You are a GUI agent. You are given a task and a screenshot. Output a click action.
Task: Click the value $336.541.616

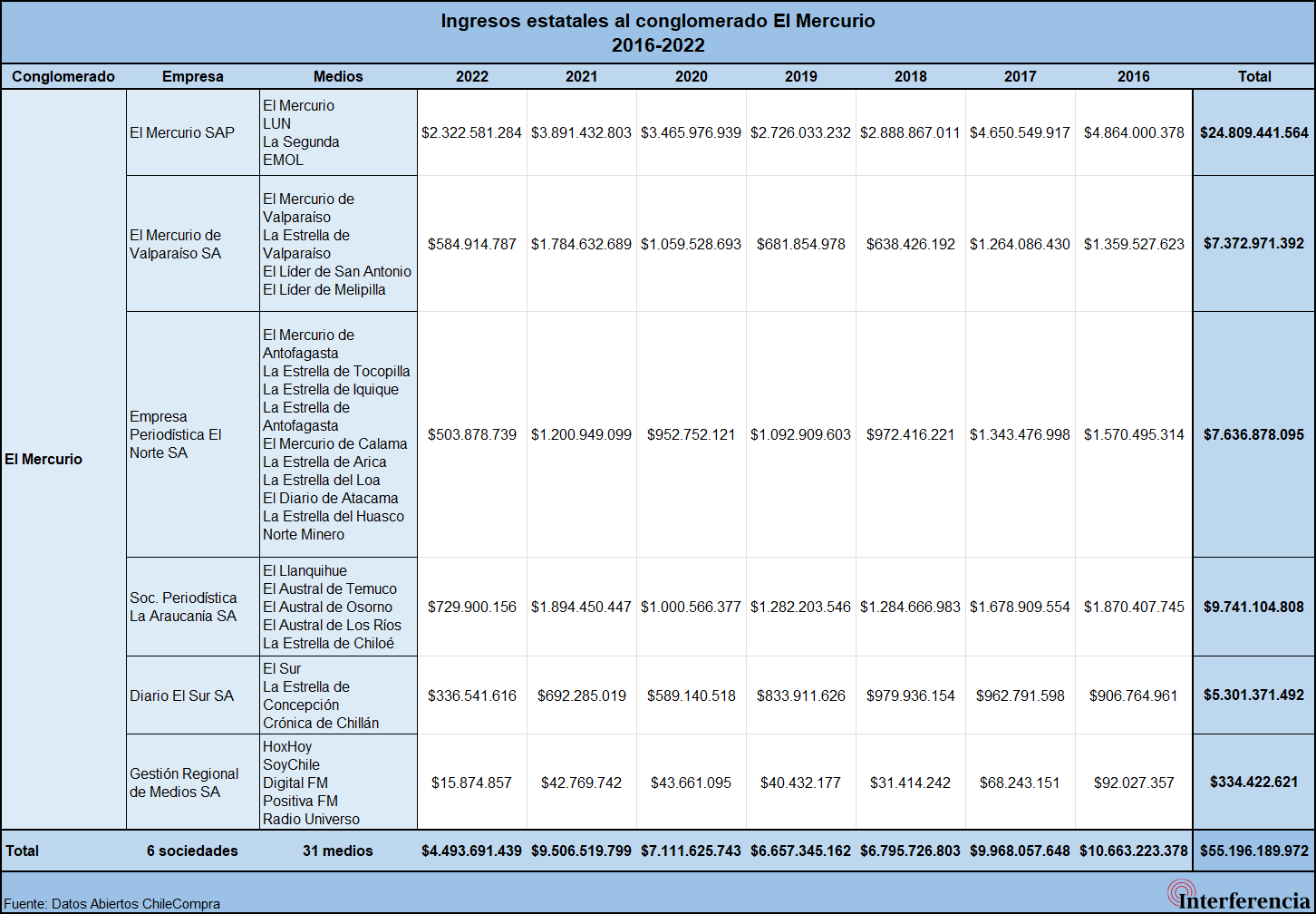tap(471, 695)
